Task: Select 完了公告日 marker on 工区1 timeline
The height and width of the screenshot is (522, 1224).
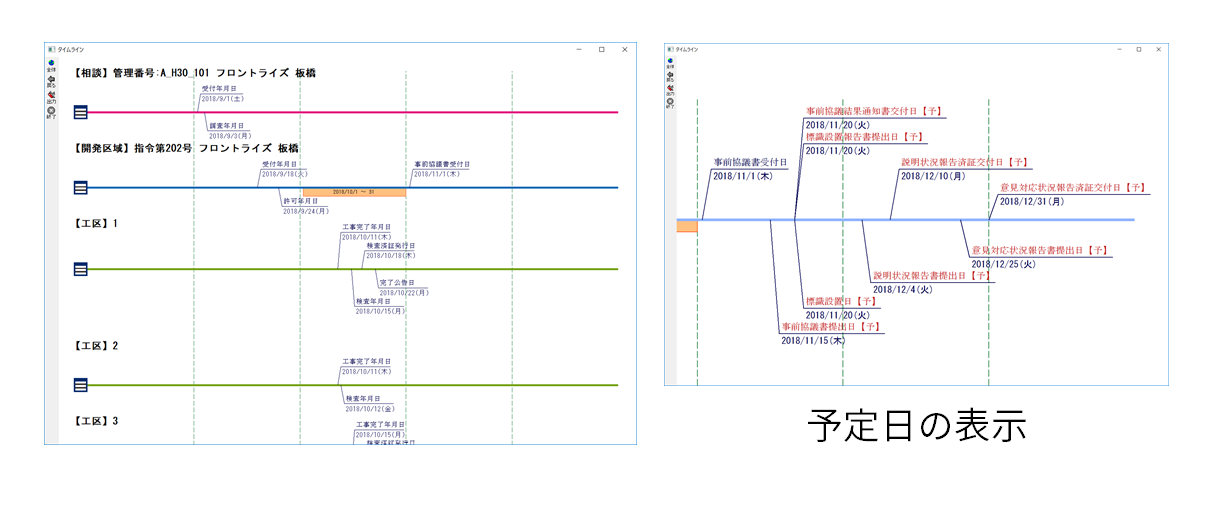Action: [397, 283]
